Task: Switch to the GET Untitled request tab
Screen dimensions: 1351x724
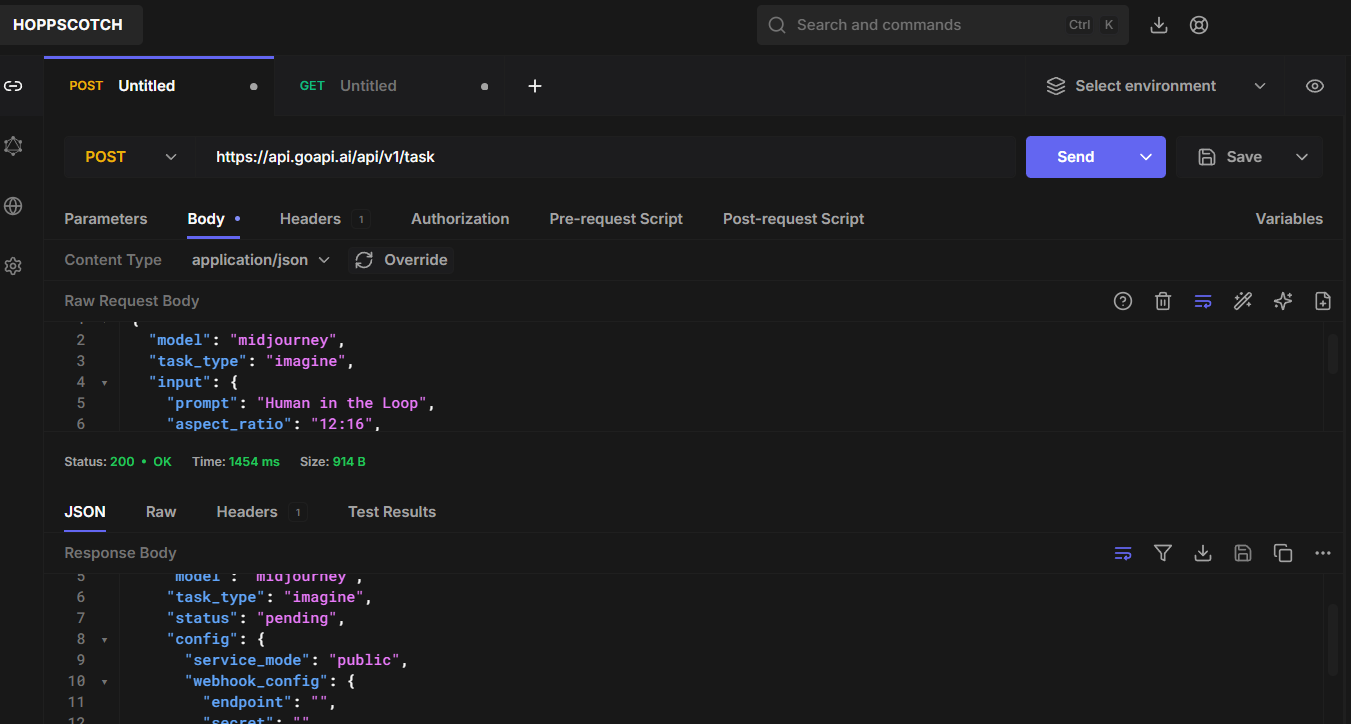Action: click(370, 85)
